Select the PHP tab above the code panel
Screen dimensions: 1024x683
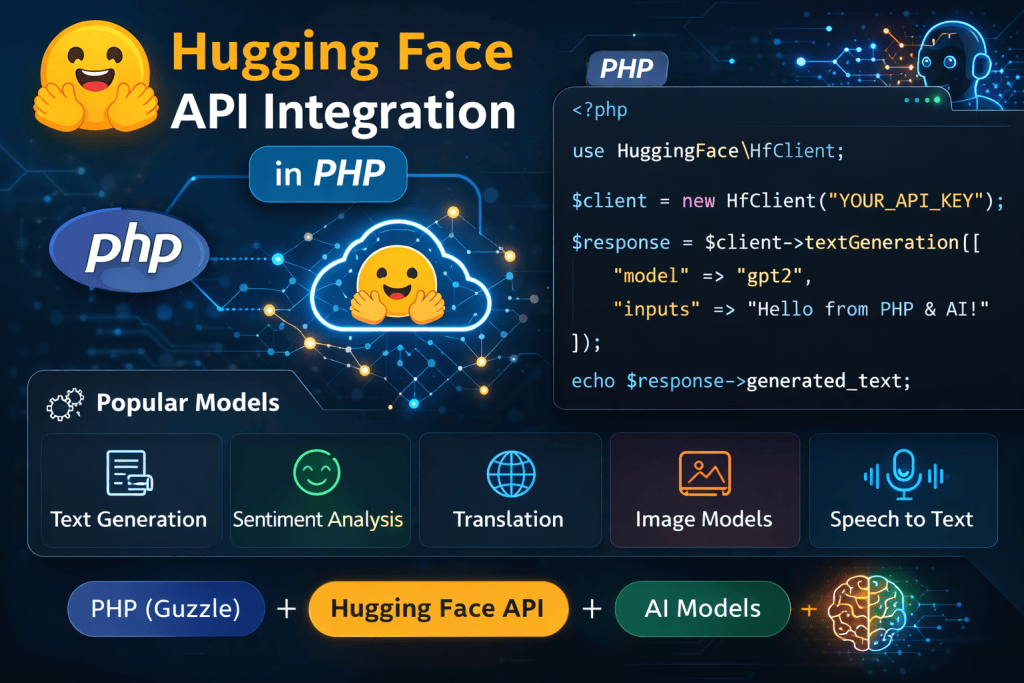(x=627, y=68)
